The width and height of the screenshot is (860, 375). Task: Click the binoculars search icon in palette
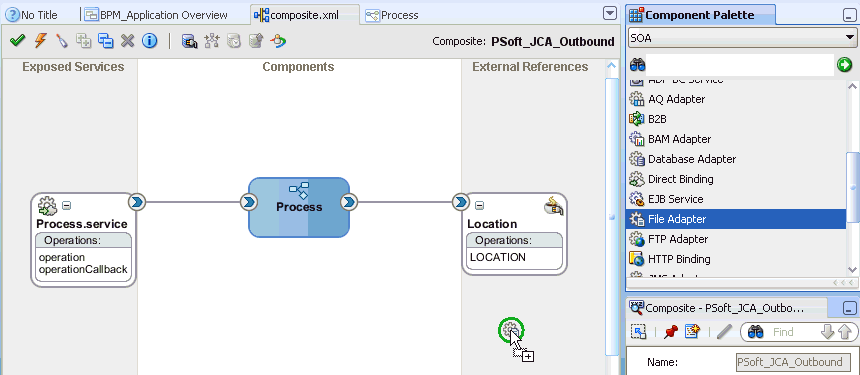click(x=637, y=65)
